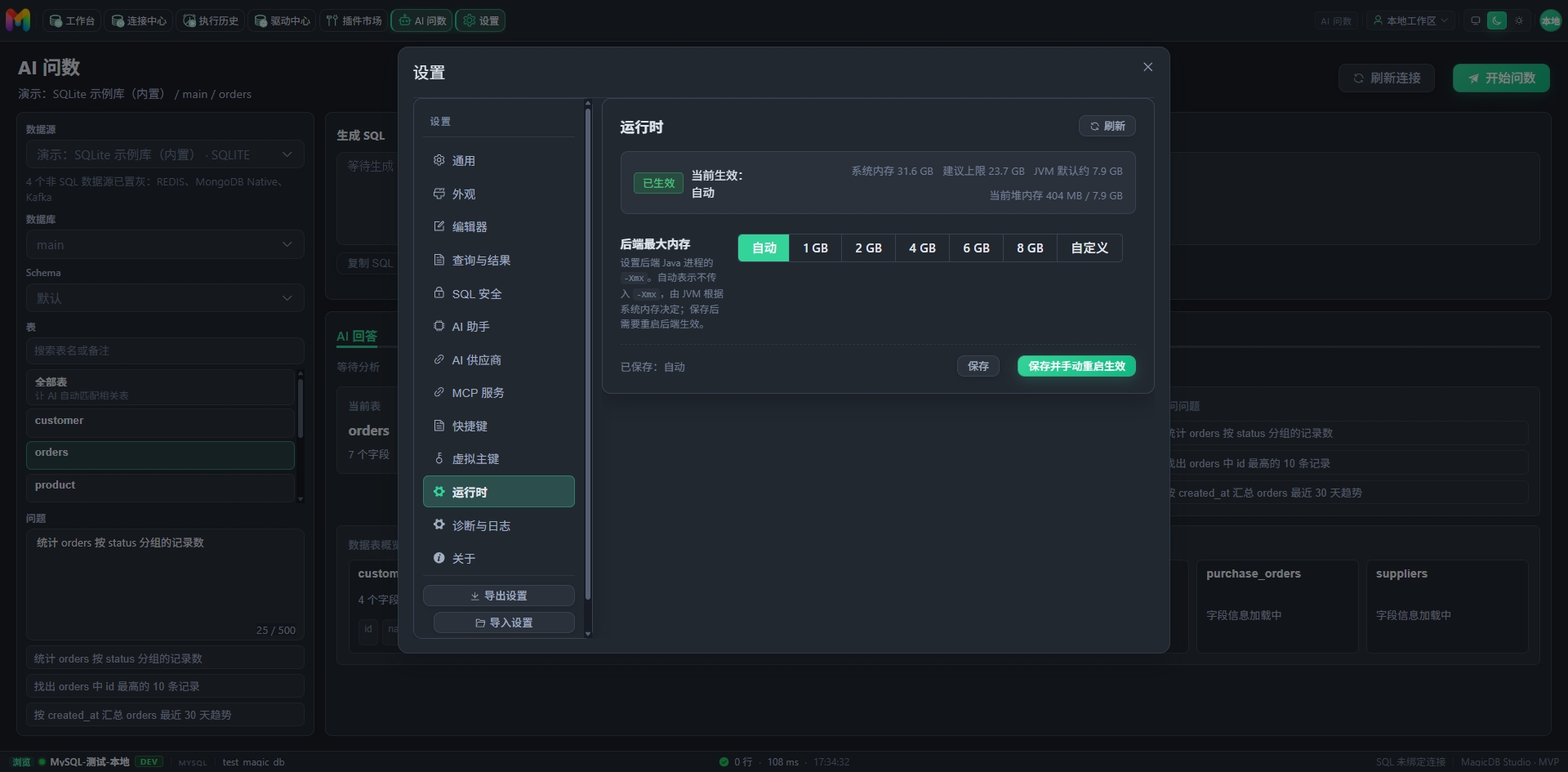Click suggestion 找出 orders 中 id 最高的 10 条记录 on left
The height and width of the screenshot is (772, 1568).
165,686
